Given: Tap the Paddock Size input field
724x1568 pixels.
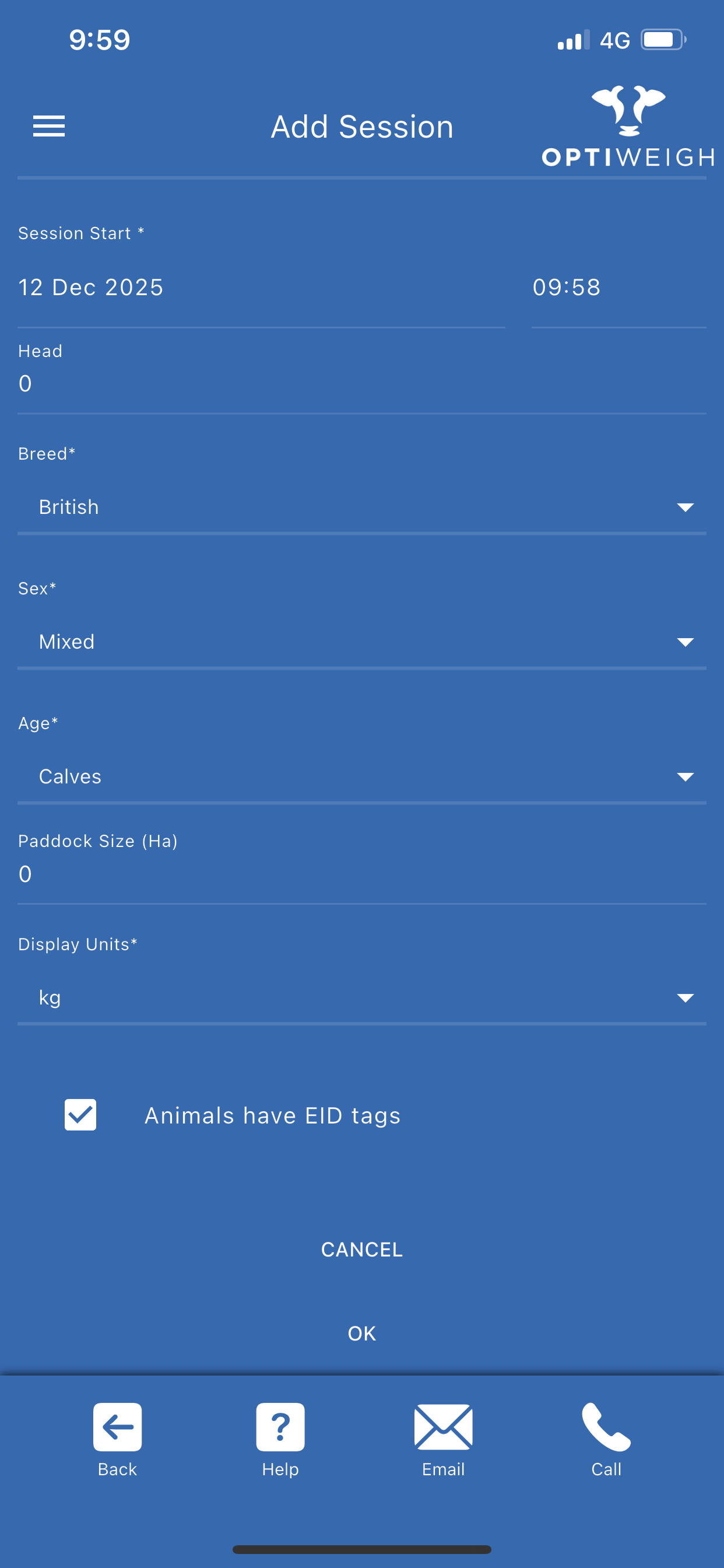Looking at the screenshot, I should [361, 874].
